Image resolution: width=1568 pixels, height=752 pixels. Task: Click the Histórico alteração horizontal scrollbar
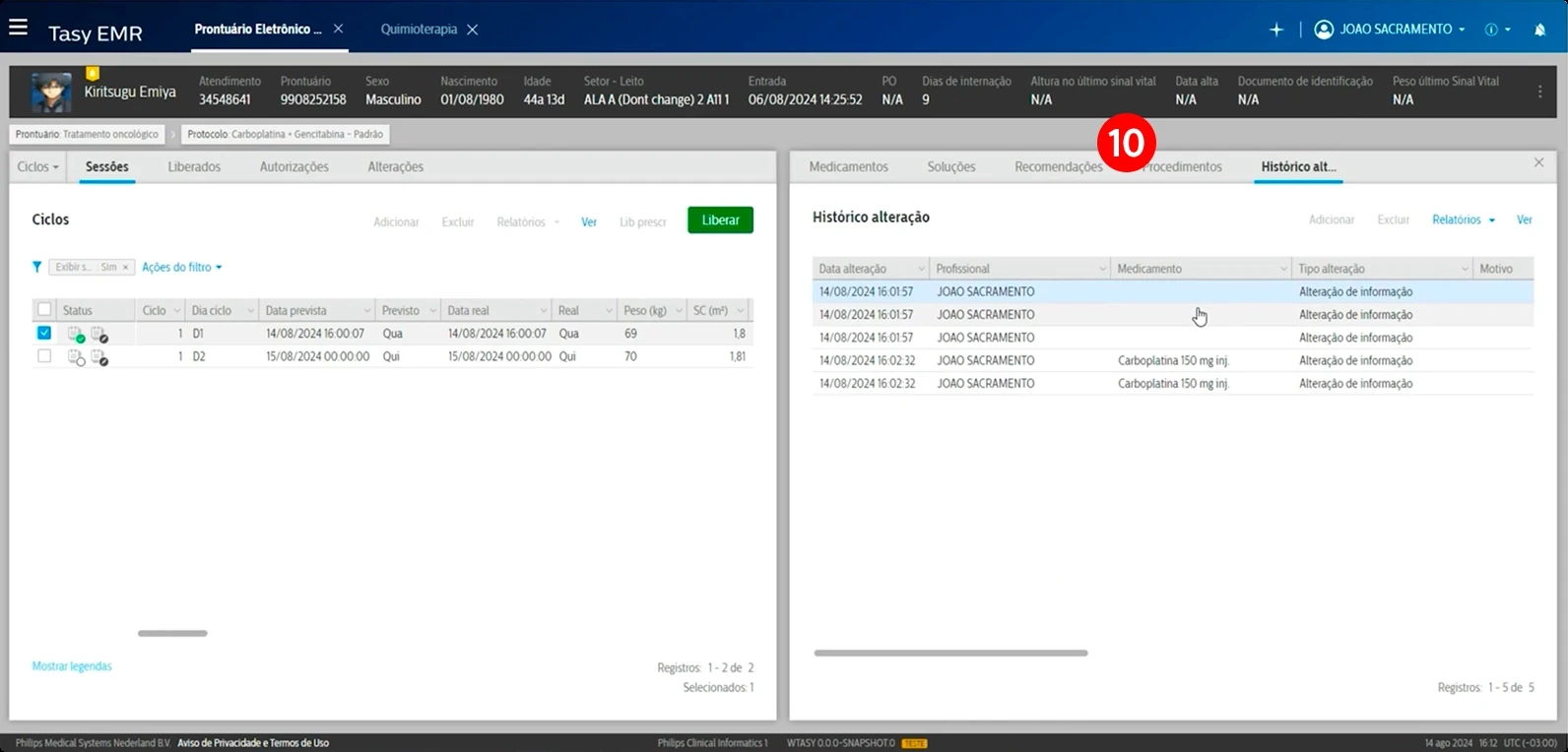(951, 653)
